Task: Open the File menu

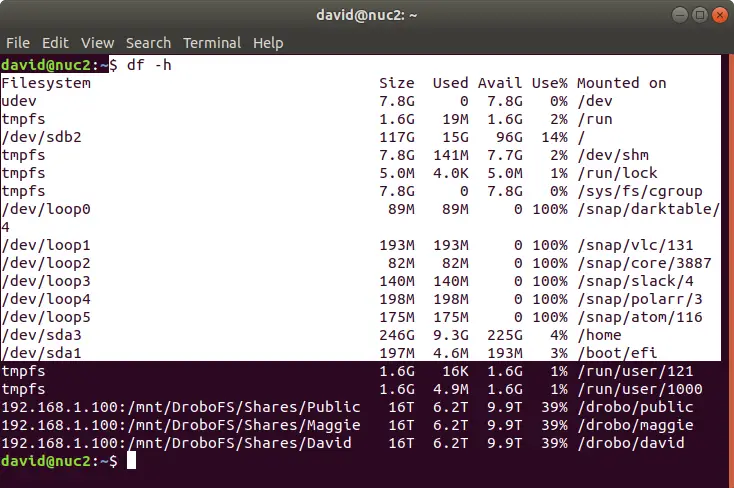Action: [18, 43]
